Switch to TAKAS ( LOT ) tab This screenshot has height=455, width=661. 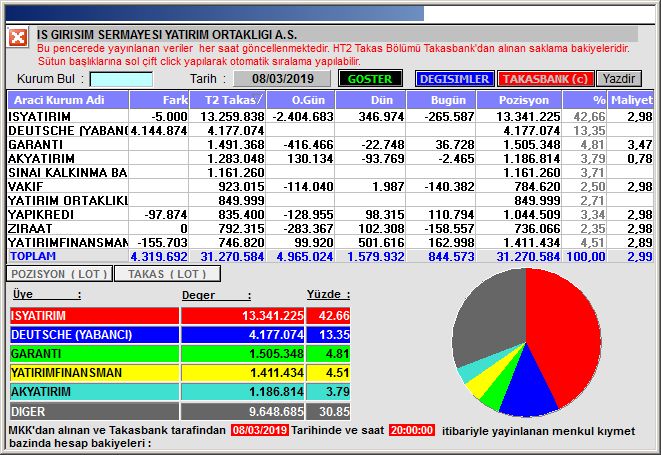[167, 274]
